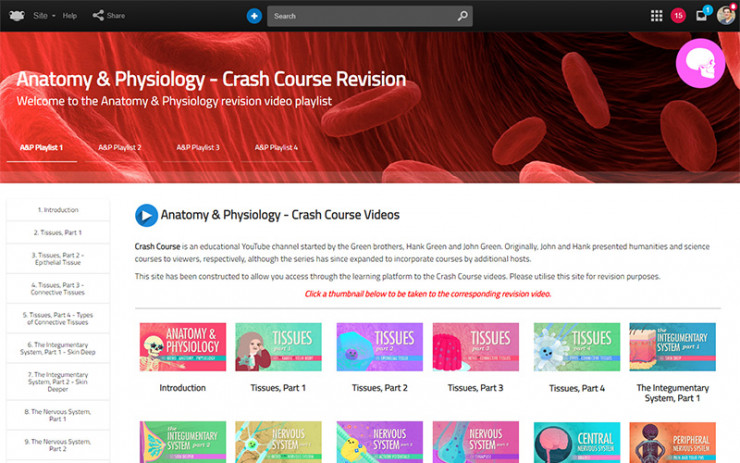
Task: Open the Site dropdown menu
Action: [x=43, y=16]
